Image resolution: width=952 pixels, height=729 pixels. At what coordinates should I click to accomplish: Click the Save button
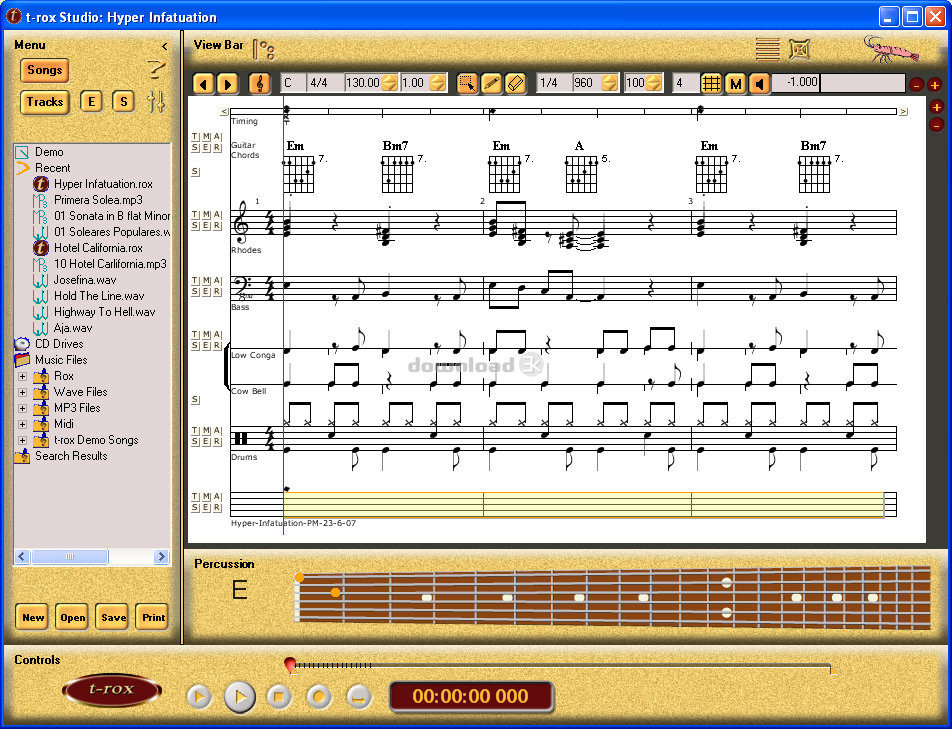[113, 617]
